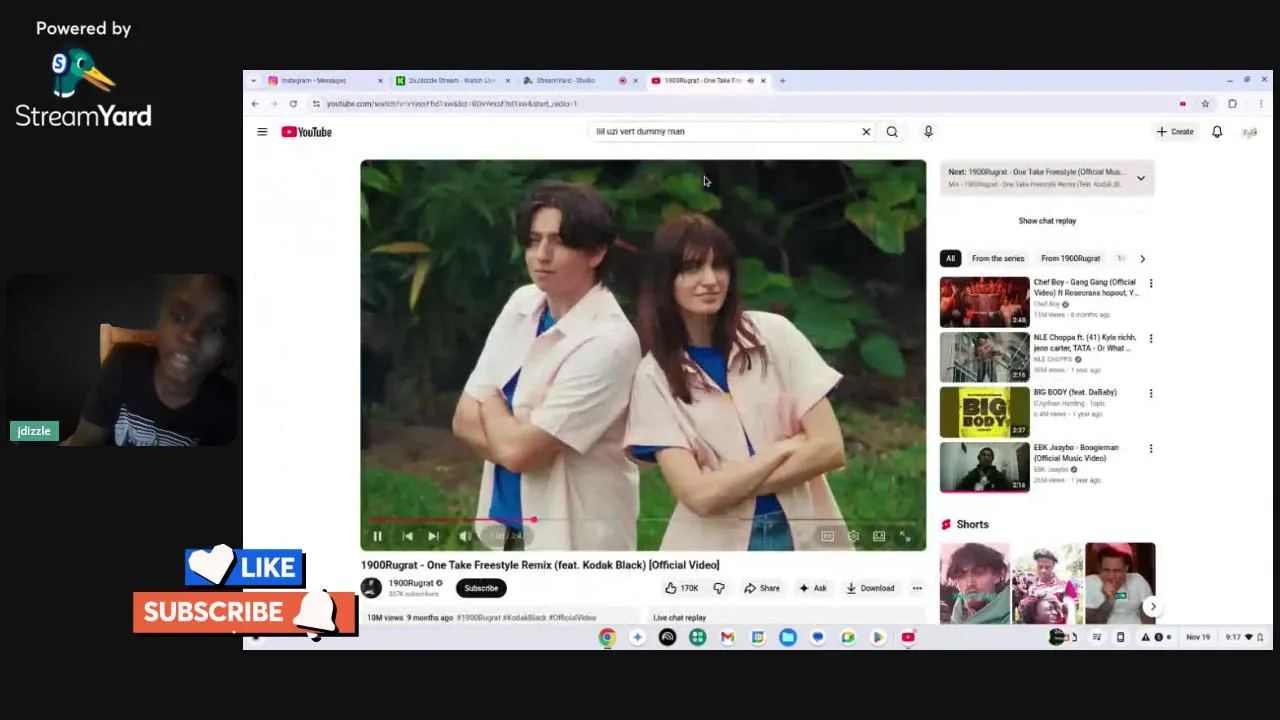This screenshot has width=1280, height=720.
Task: Open NLE Choppa video thumbnail
Action: pyautogui.click(x=984, y=357)
